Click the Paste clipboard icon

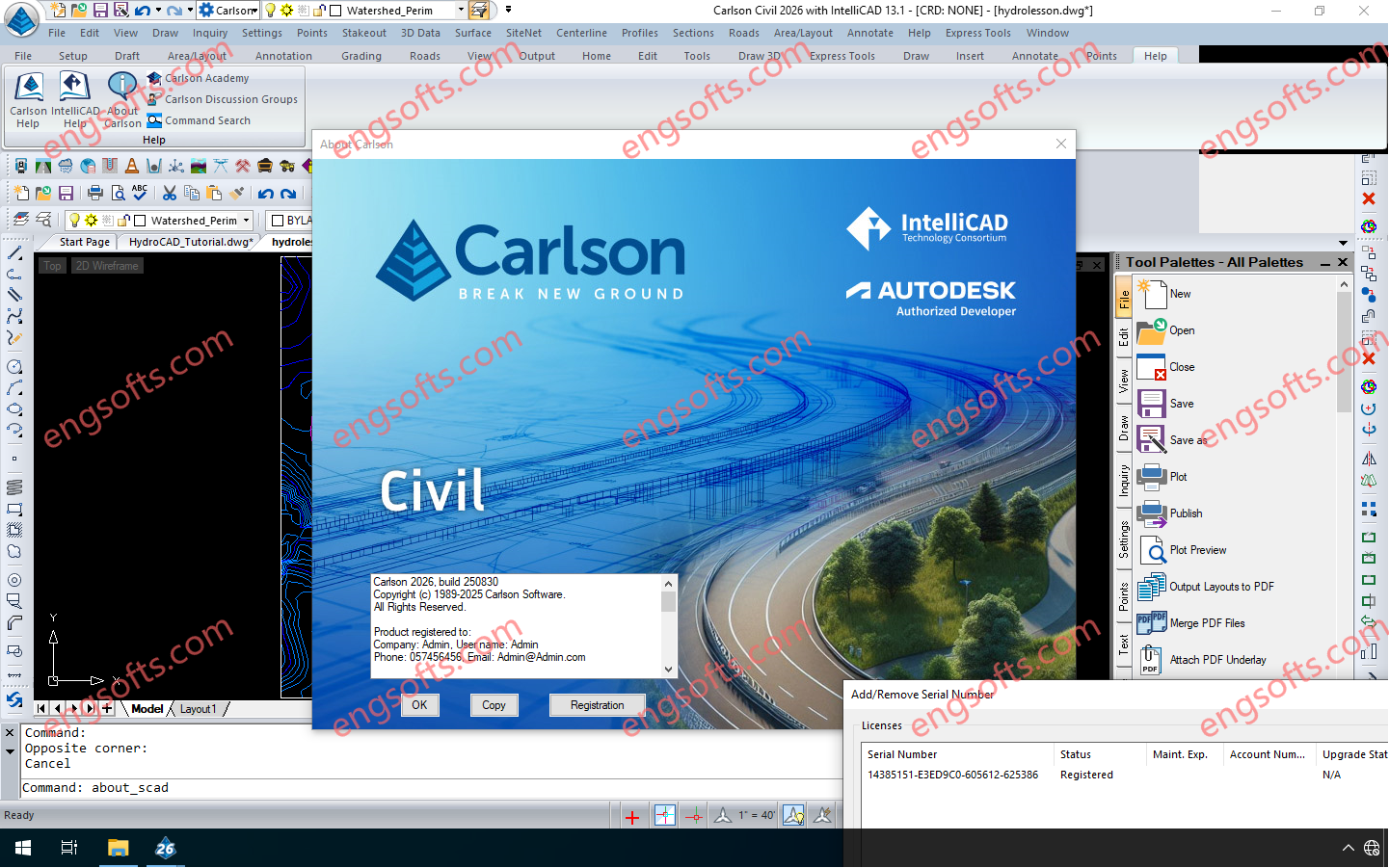[214, 193]
